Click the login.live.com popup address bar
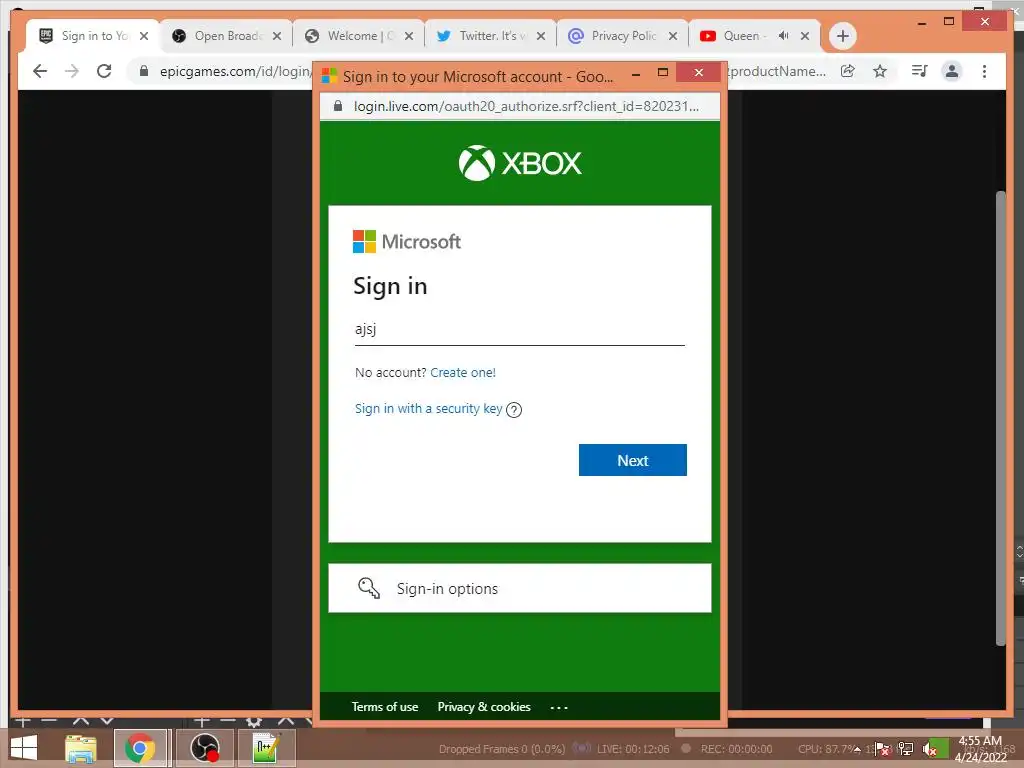This screenshot has width=1024, height=768. [x=520, y=106]
